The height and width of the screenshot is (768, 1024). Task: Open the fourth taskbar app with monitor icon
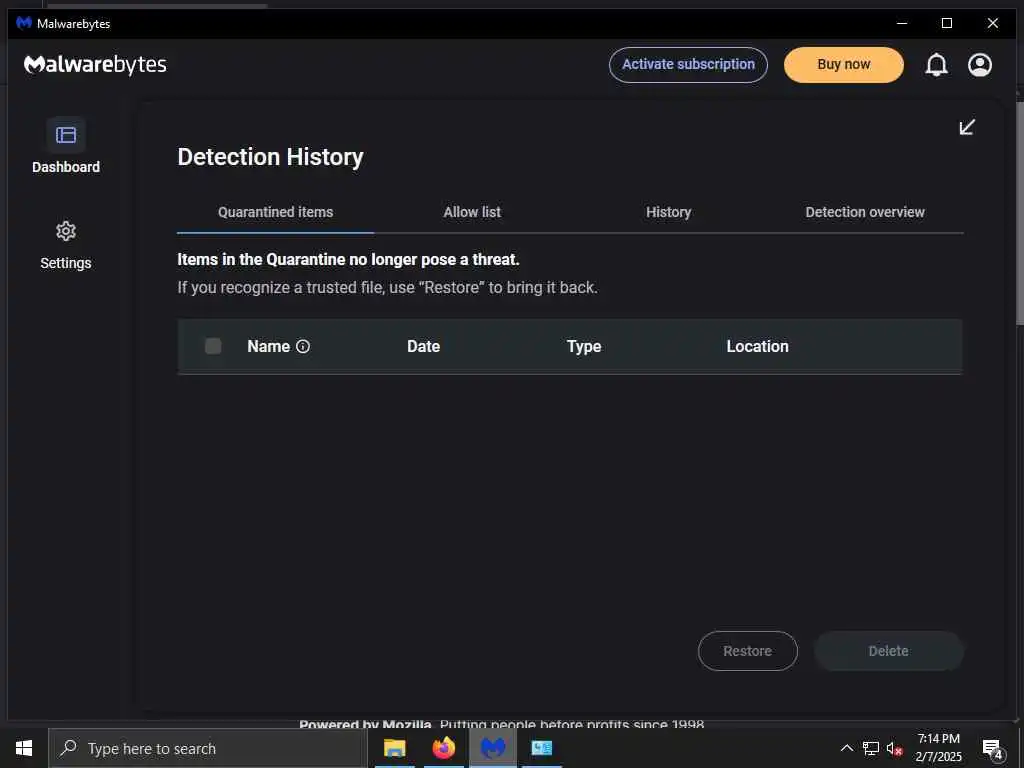(541, 748)
